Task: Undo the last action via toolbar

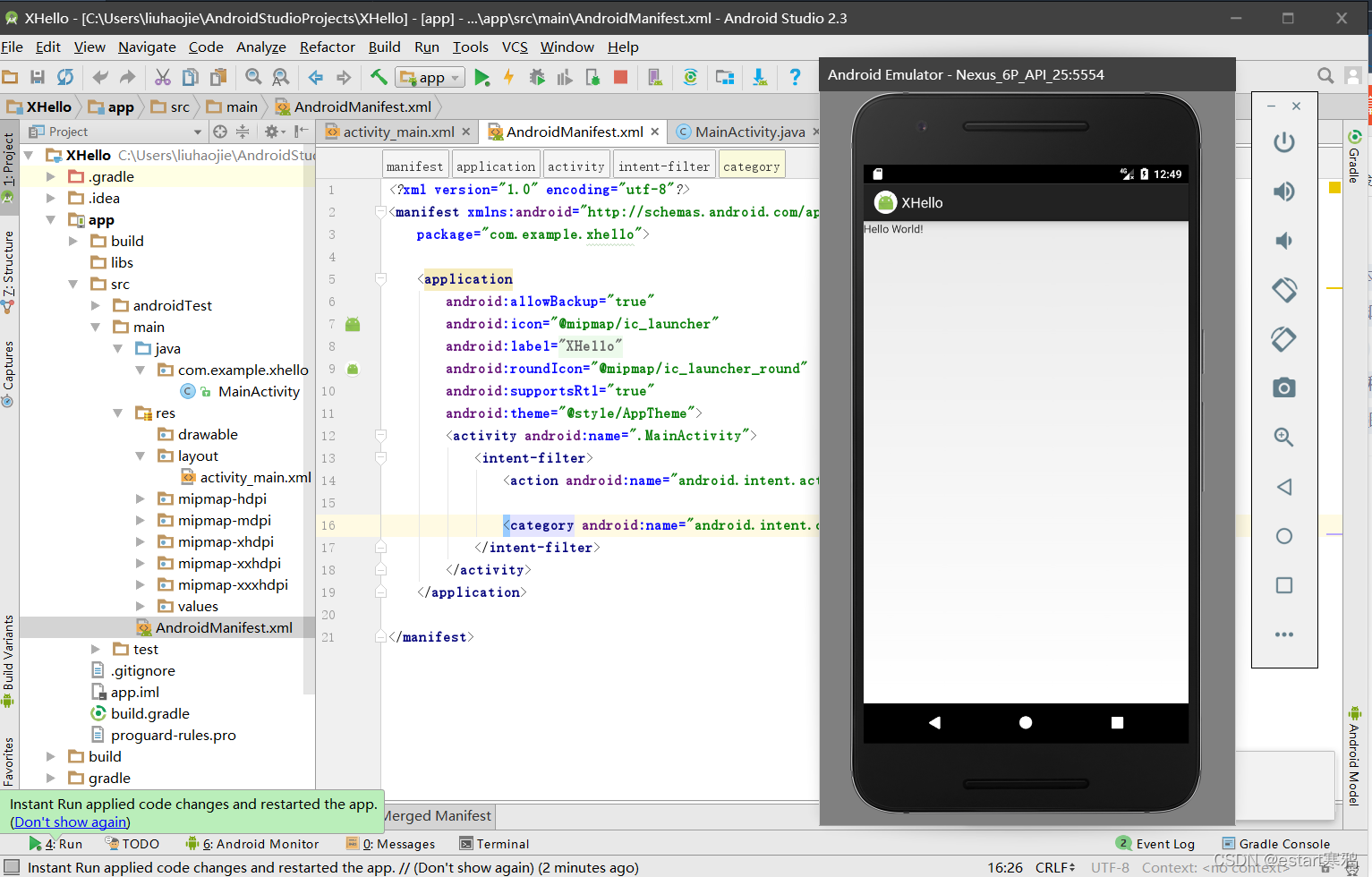Action: [100, 78]
